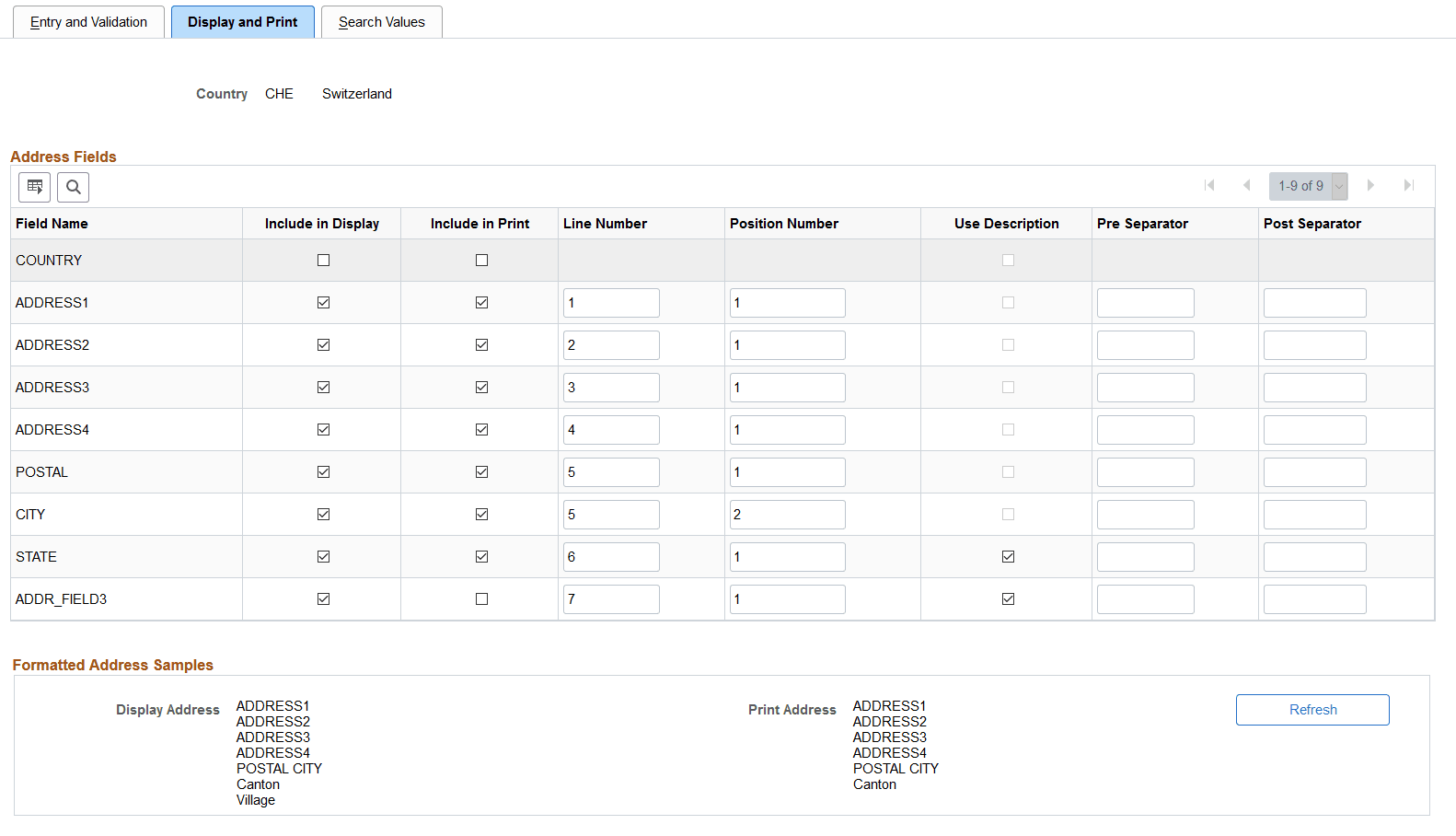The width and height of the screenshot is (1456, 836).
Task: Click the Formatted Address Samples heading
Action: point(113,665)
